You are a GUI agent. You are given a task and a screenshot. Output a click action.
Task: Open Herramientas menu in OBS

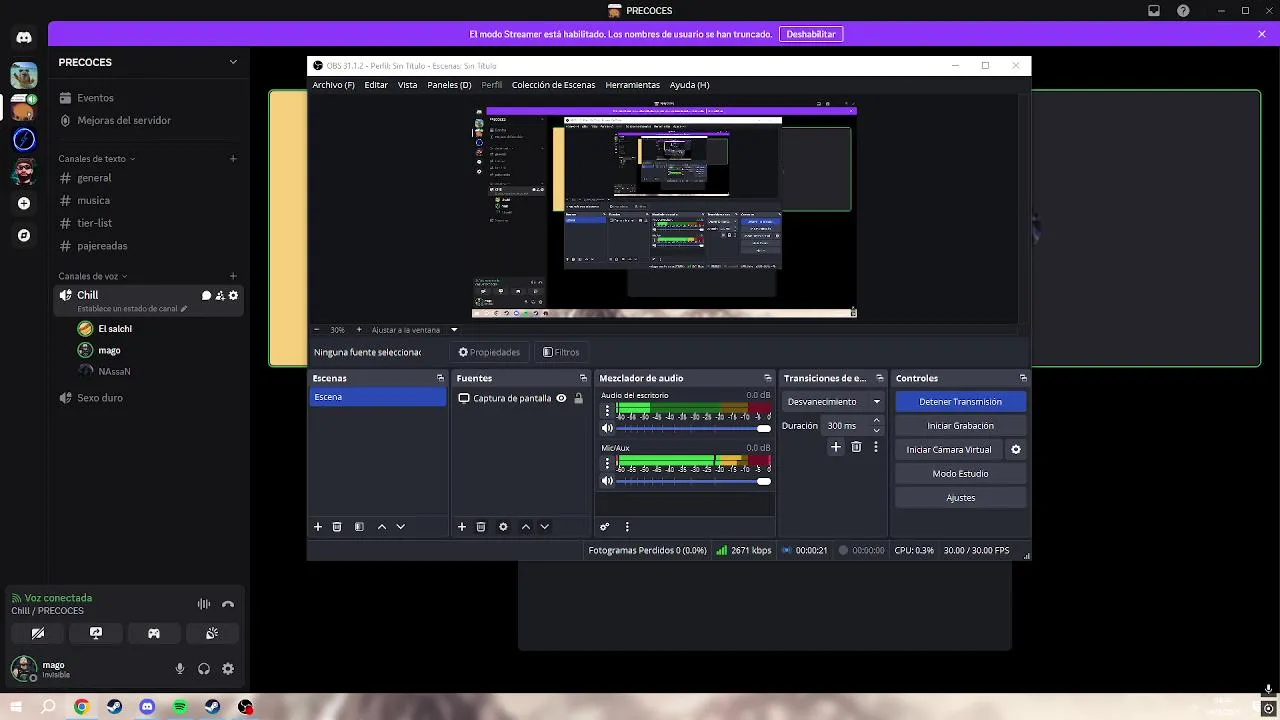[632, 85]
